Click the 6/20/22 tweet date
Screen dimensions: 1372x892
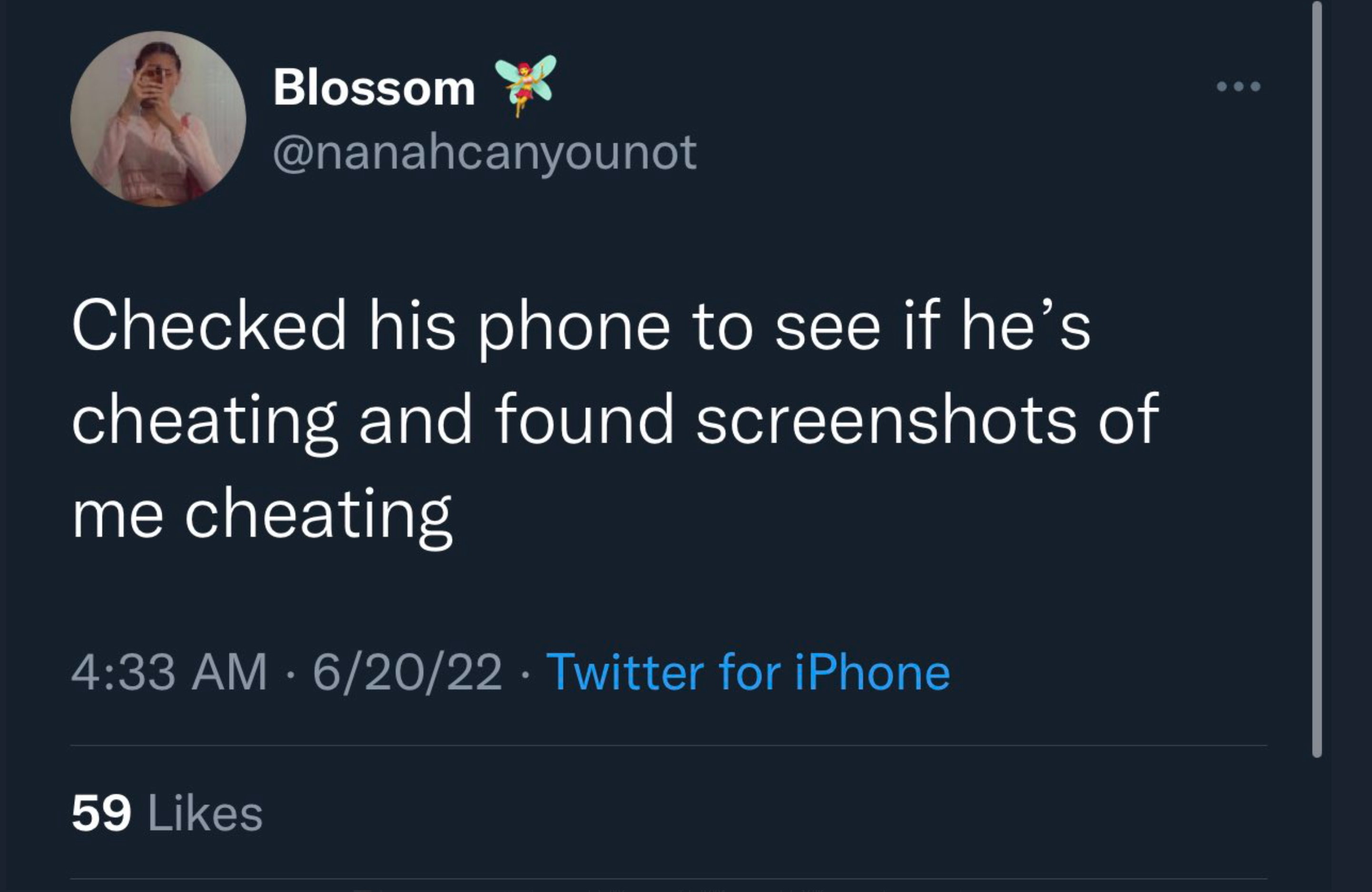407,672
